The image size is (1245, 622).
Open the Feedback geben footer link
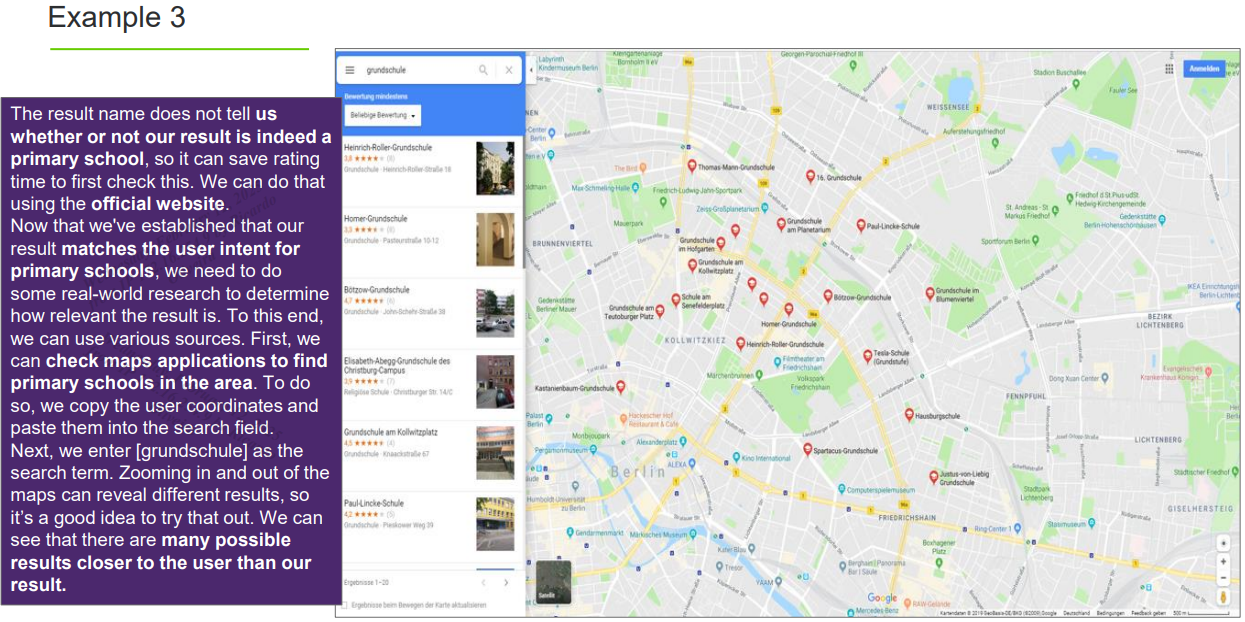pyautogui.click(x=1148, y=612)
